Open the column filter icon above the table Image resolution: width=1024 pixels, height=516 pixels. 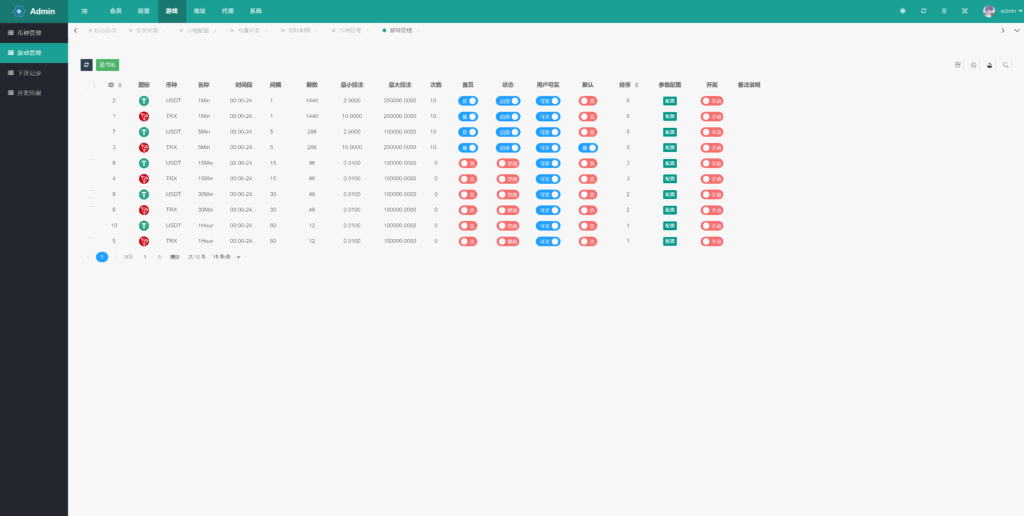point(958,64)
